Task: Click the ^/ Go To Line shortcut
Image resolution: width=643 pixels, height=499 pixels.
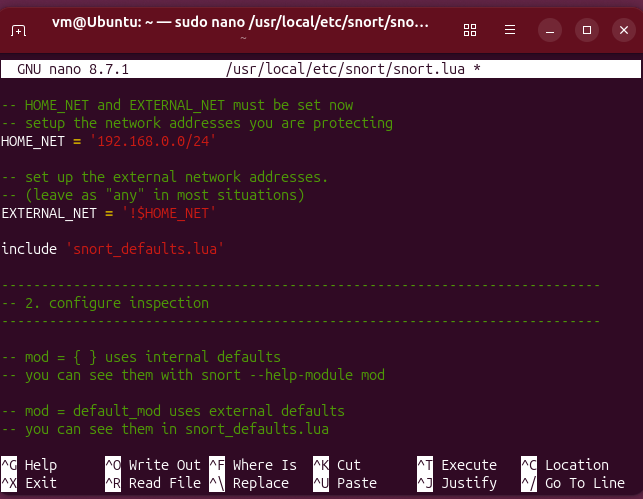Action: point(573,483)
